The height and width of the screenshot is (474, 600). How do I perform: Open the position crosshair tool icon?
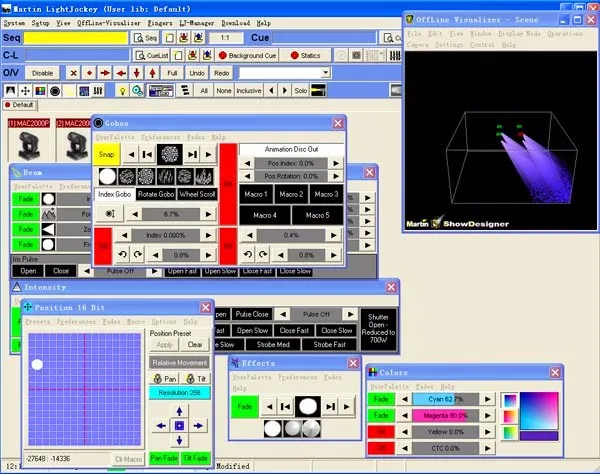pos(25,91)
